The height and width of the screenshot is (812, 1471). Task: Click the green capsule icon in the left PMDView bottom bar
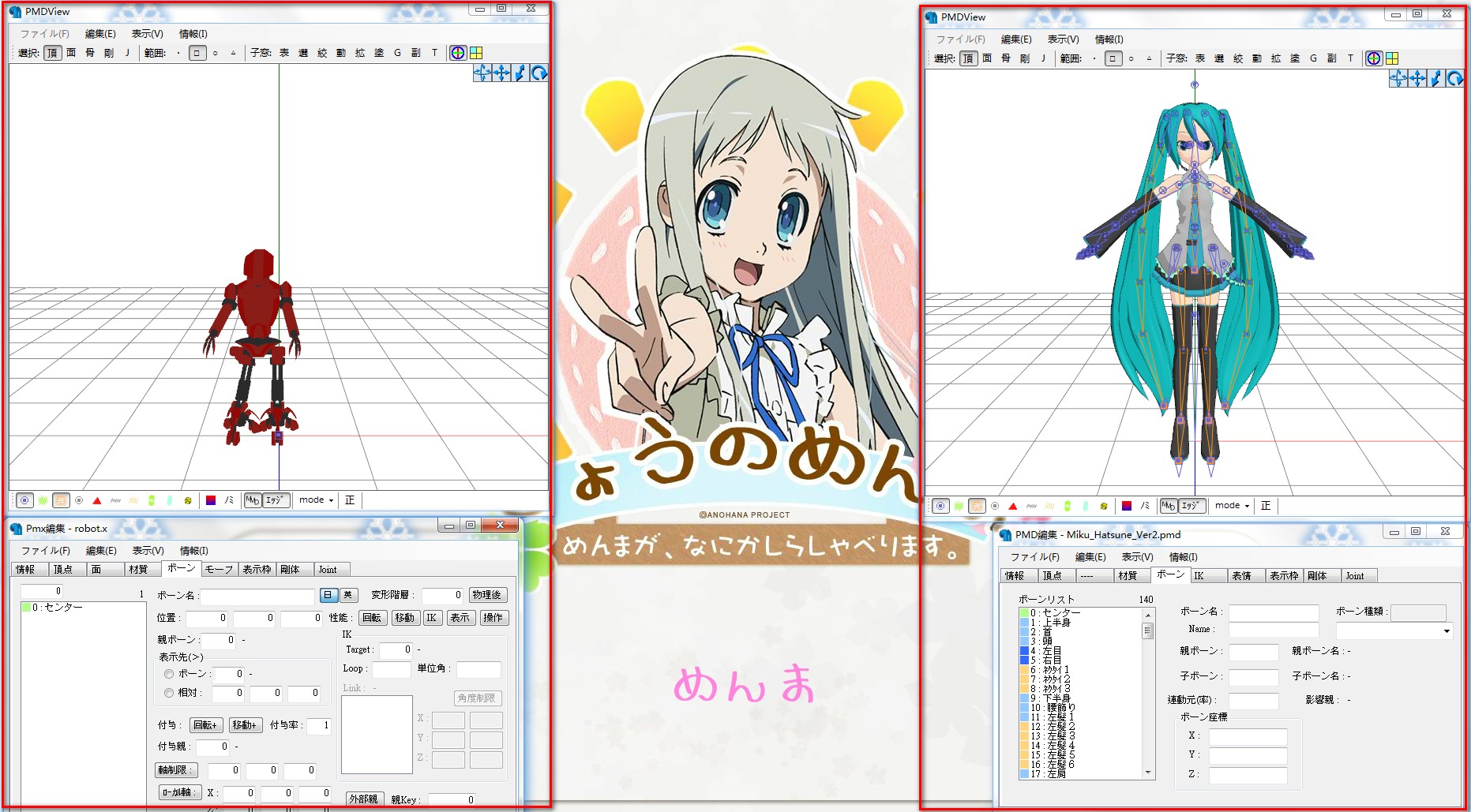pyautogui.click(x=152, y=500)
